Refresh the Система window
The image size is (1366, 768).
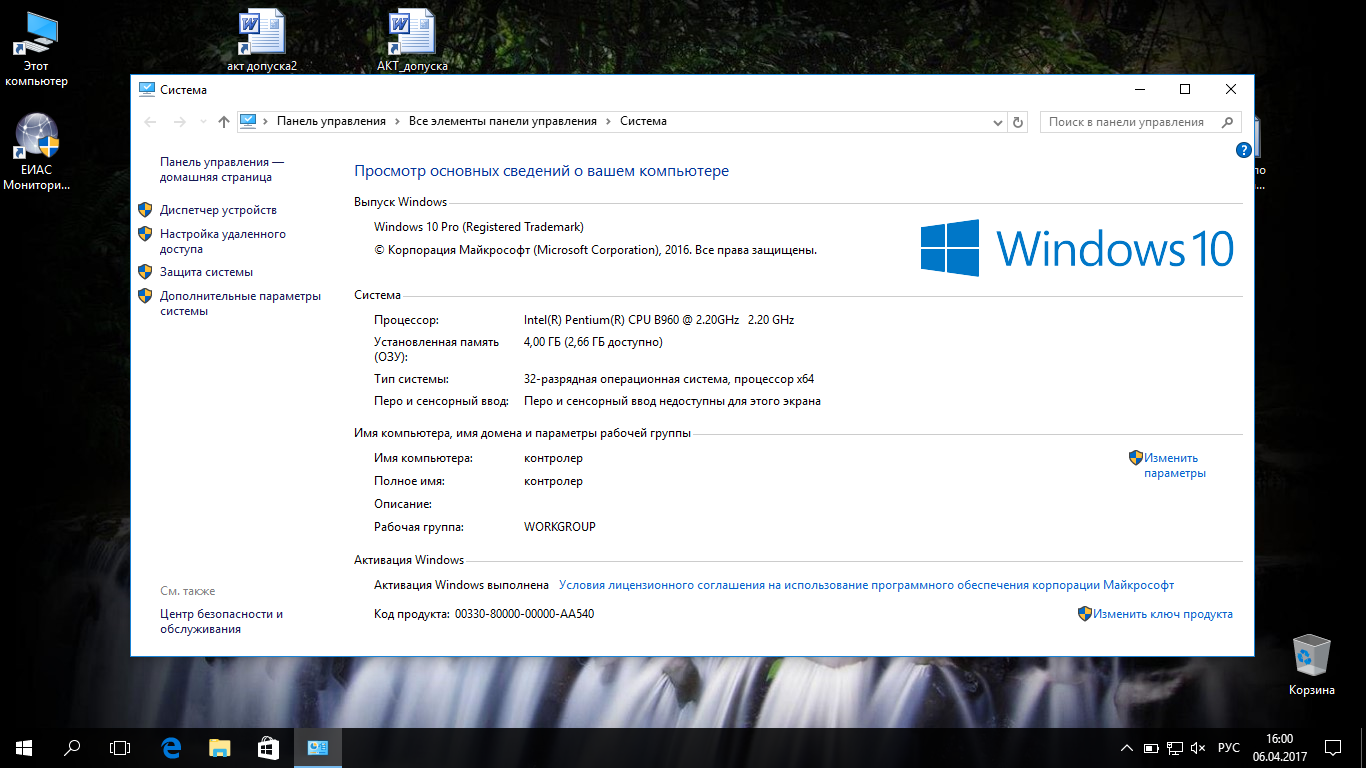(x=1018, y=122)
